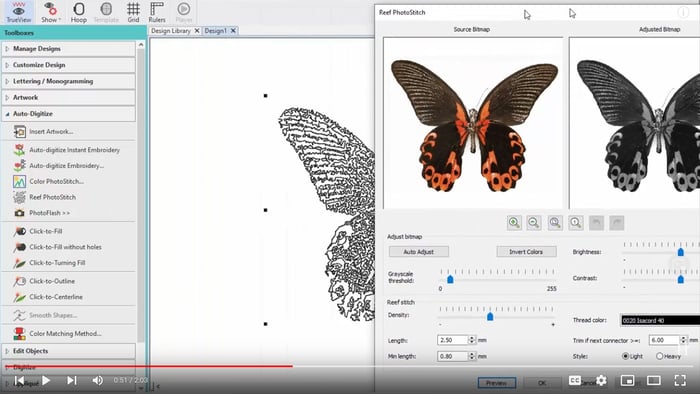Image resolution: width=700 pixels, height=394 pixels.
Task: Click the Min length input field
Action: 453,356
